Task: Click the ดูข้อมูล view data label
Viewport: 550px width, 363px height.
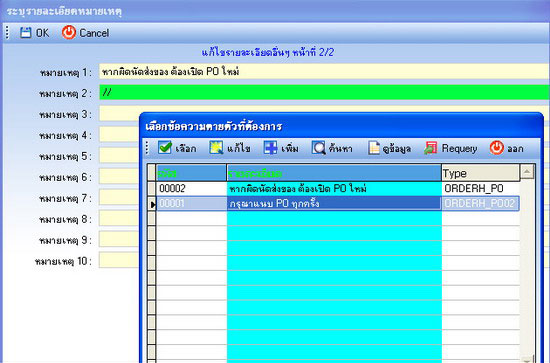Action: 397,149
